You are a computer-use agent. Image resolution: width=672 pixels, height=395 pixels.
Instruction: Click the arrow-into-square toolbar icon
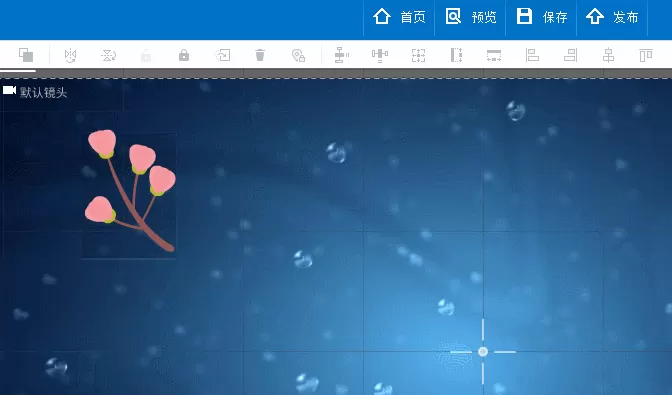tap(222, 55)
